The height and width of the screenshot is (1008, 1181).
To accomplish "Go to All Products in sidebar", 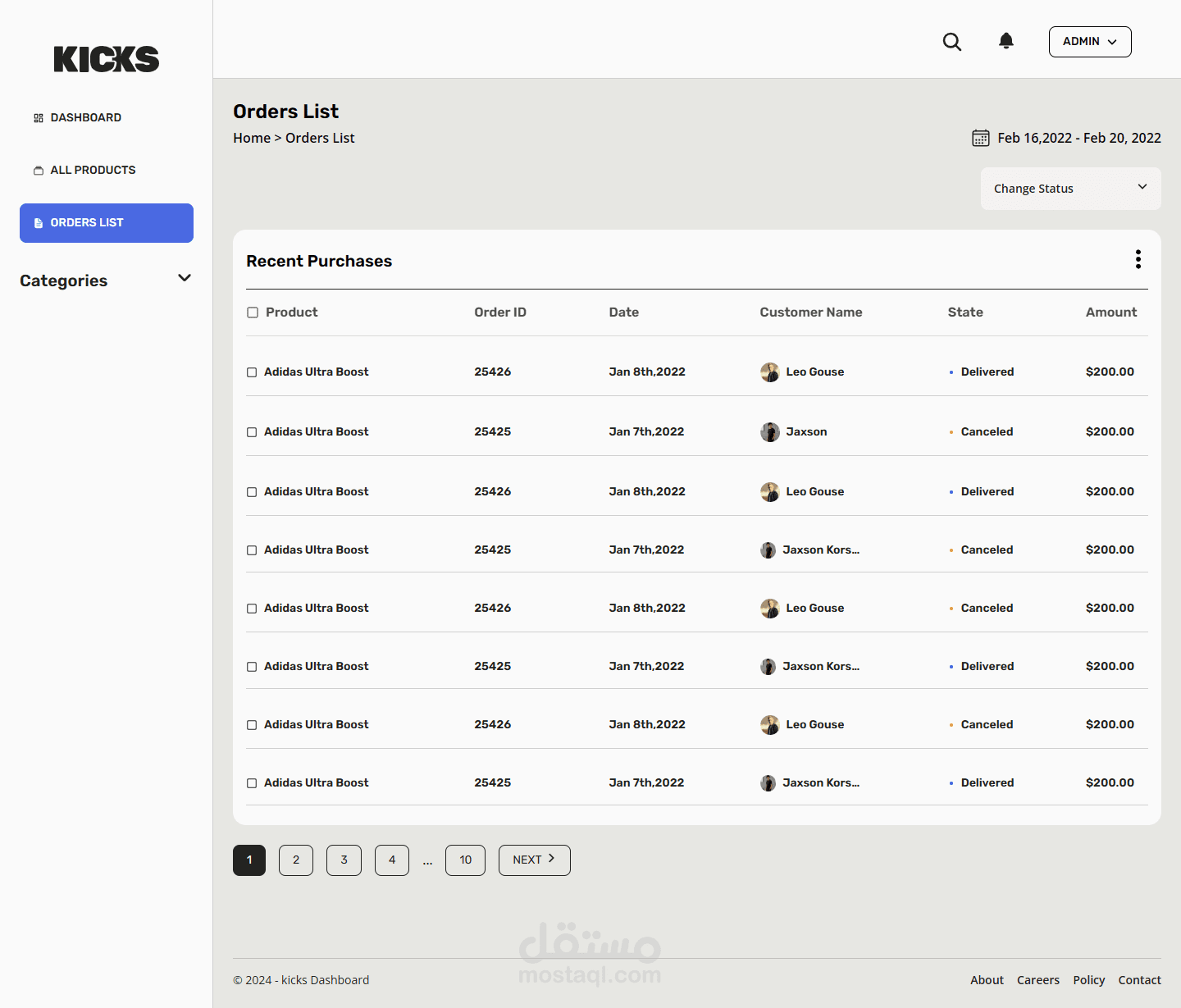I will click(x=93, y=171).
